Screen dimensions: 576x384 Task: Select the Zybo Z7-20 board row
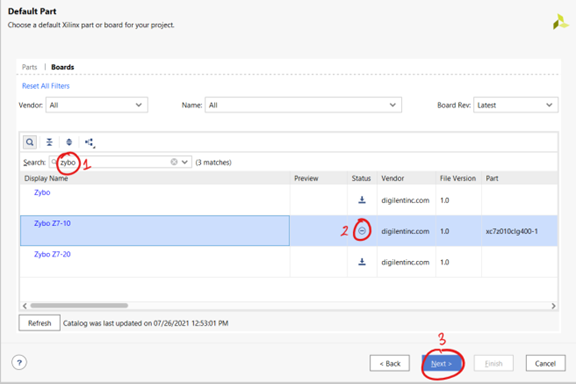coord(289,262)
